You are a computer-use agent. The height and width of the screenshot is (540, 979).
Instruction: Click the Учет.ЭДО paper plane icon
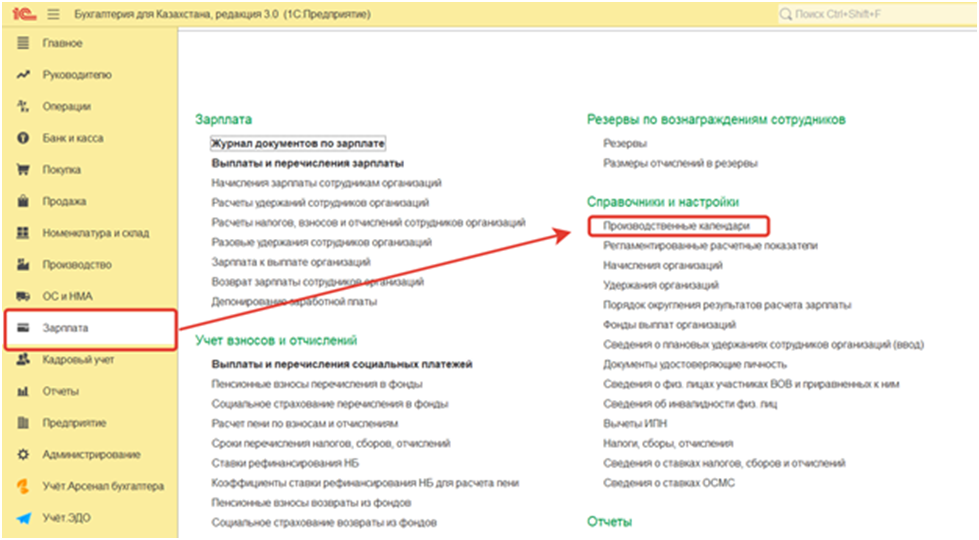point(22,518)
